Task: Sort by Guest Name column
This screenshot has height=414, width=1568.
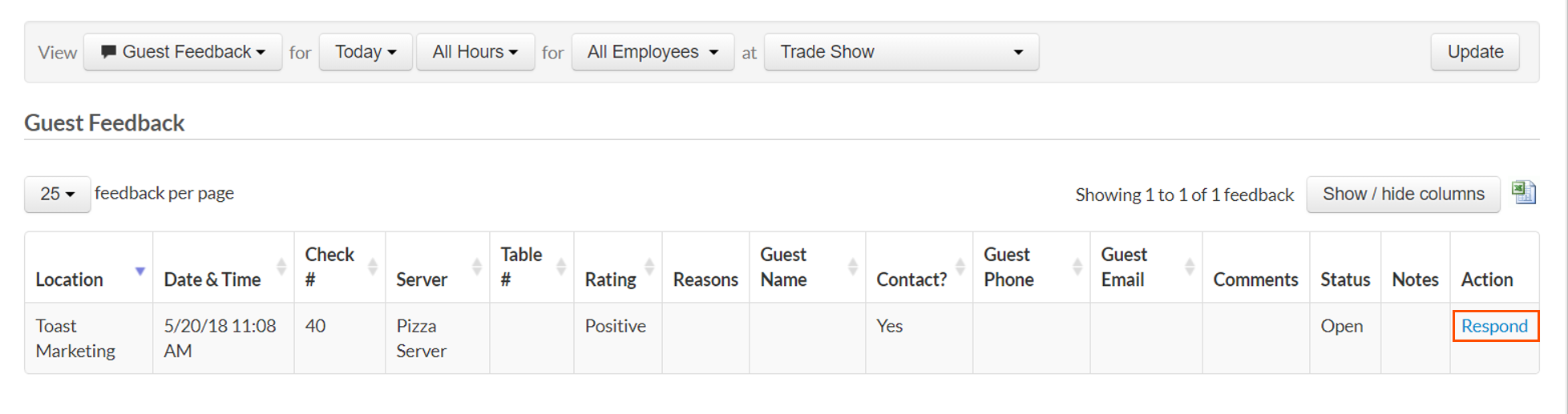Action: click(x=852, y=267)
